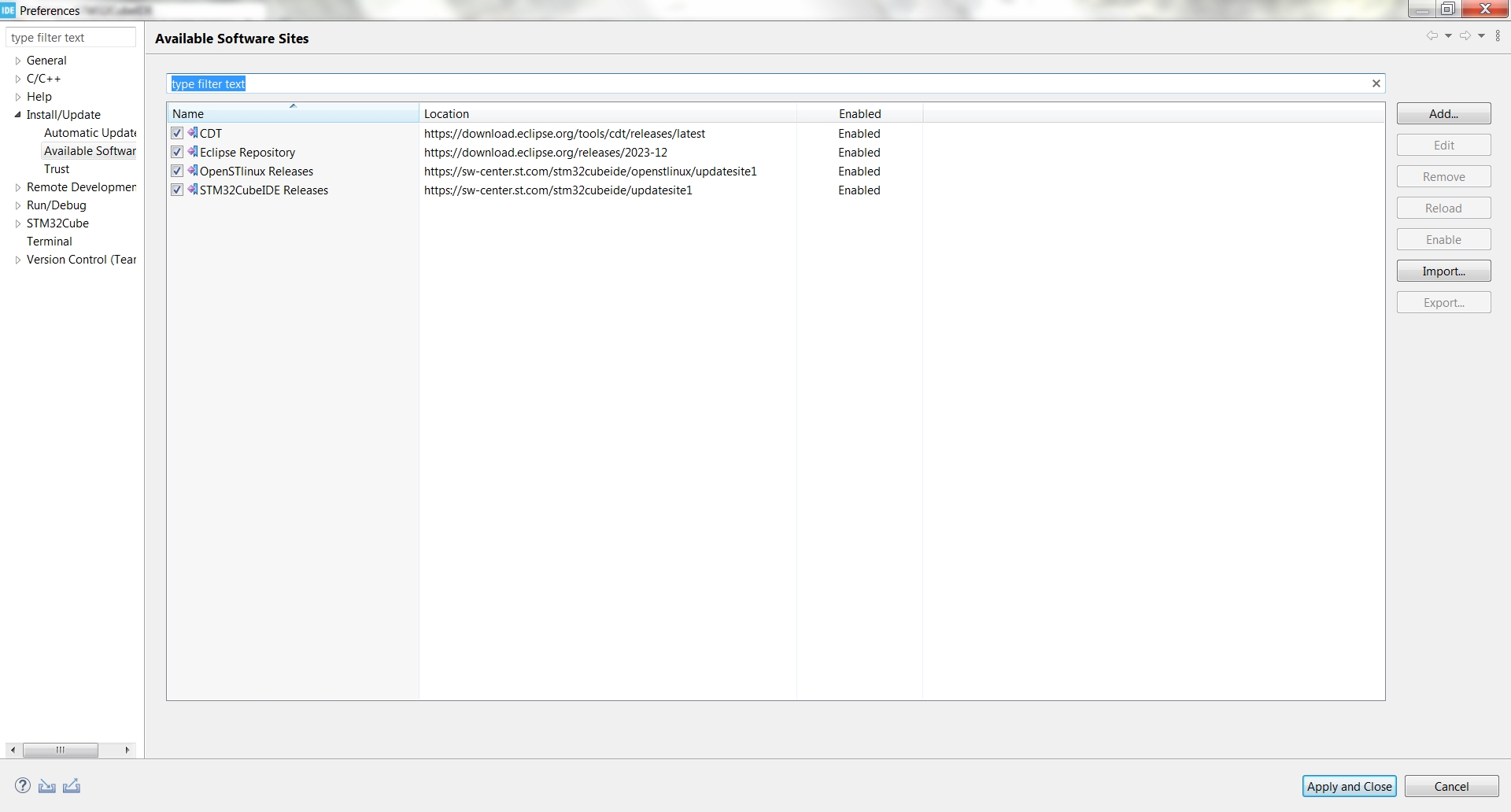This screenshot has width=1511, height=812.
Task: Click Enabled status in the CDT row
Action: [x=859, y=133]
